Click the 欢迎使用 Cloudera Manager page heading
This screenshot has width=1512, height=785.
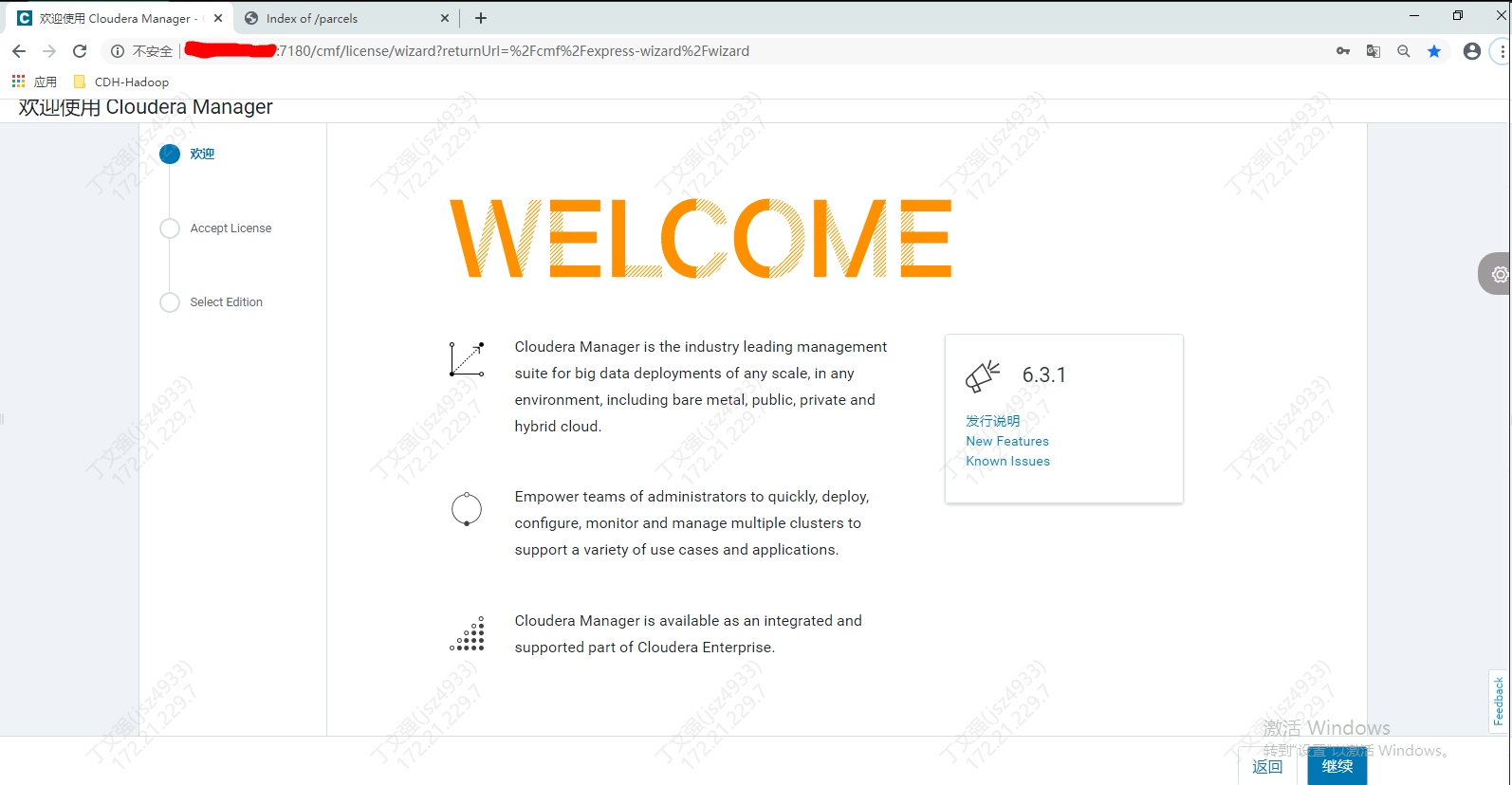coord(146,107)
